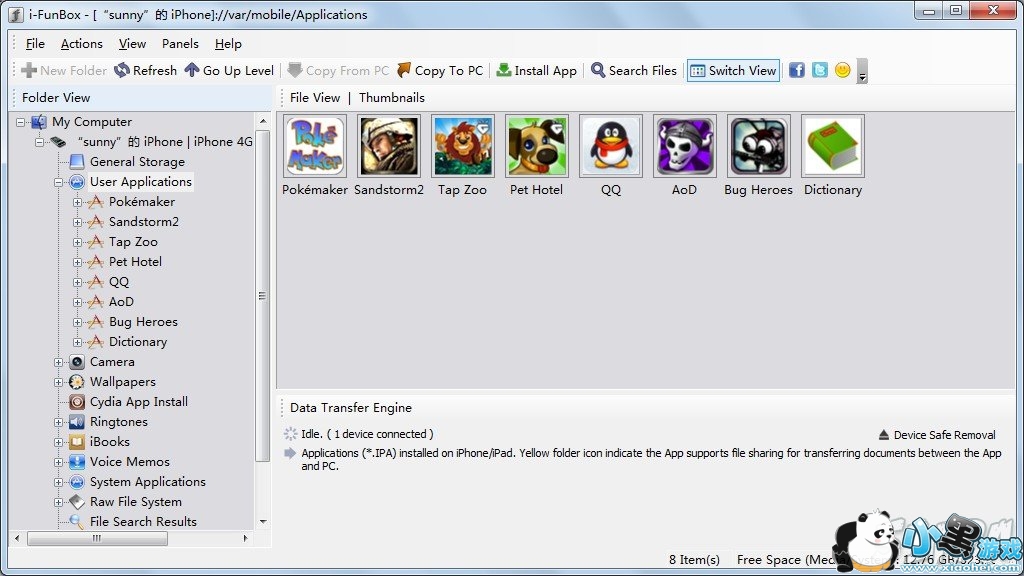Image resolution: width=1024 pixels, height=576 pixels.
Task: Expand the Tap Zoo tree node
Action: click(x=78, y=242)
